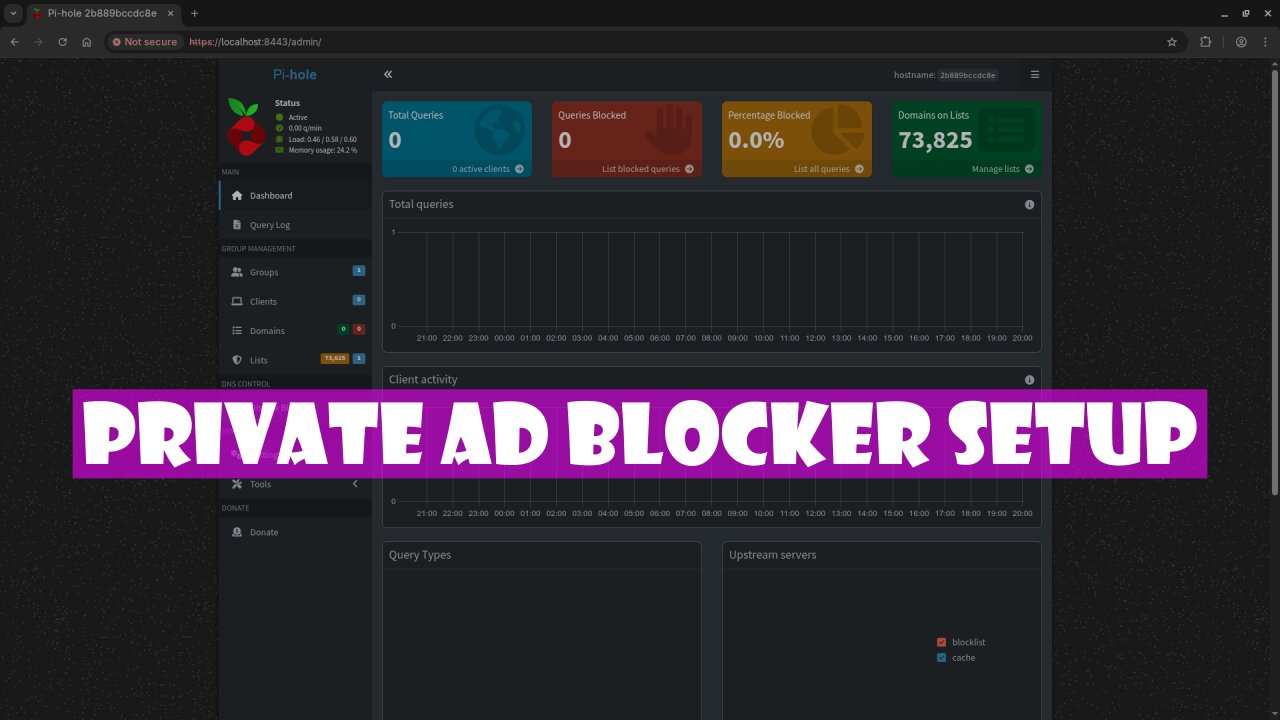1280x720 pixels.
Task: Click the 0.0% Percentage Blocked value
Action: [x=756, y=141]
